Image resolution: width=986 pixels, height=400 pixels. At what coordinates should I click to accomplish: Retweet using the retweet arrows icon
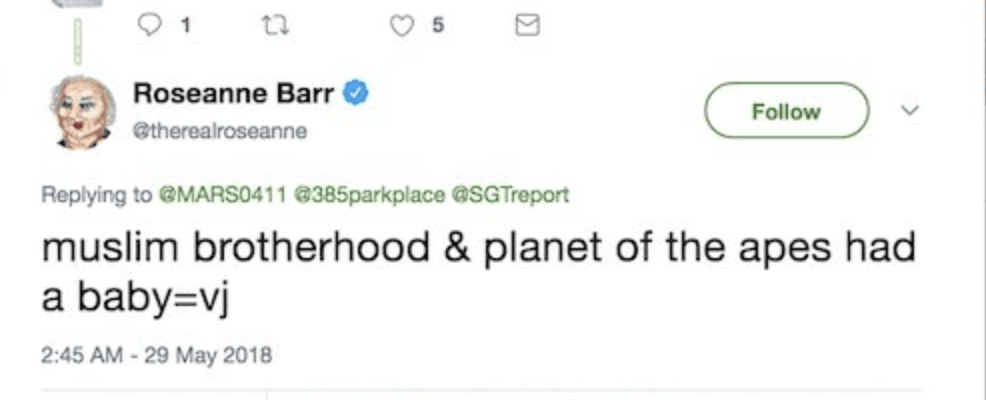click(271, 27)
